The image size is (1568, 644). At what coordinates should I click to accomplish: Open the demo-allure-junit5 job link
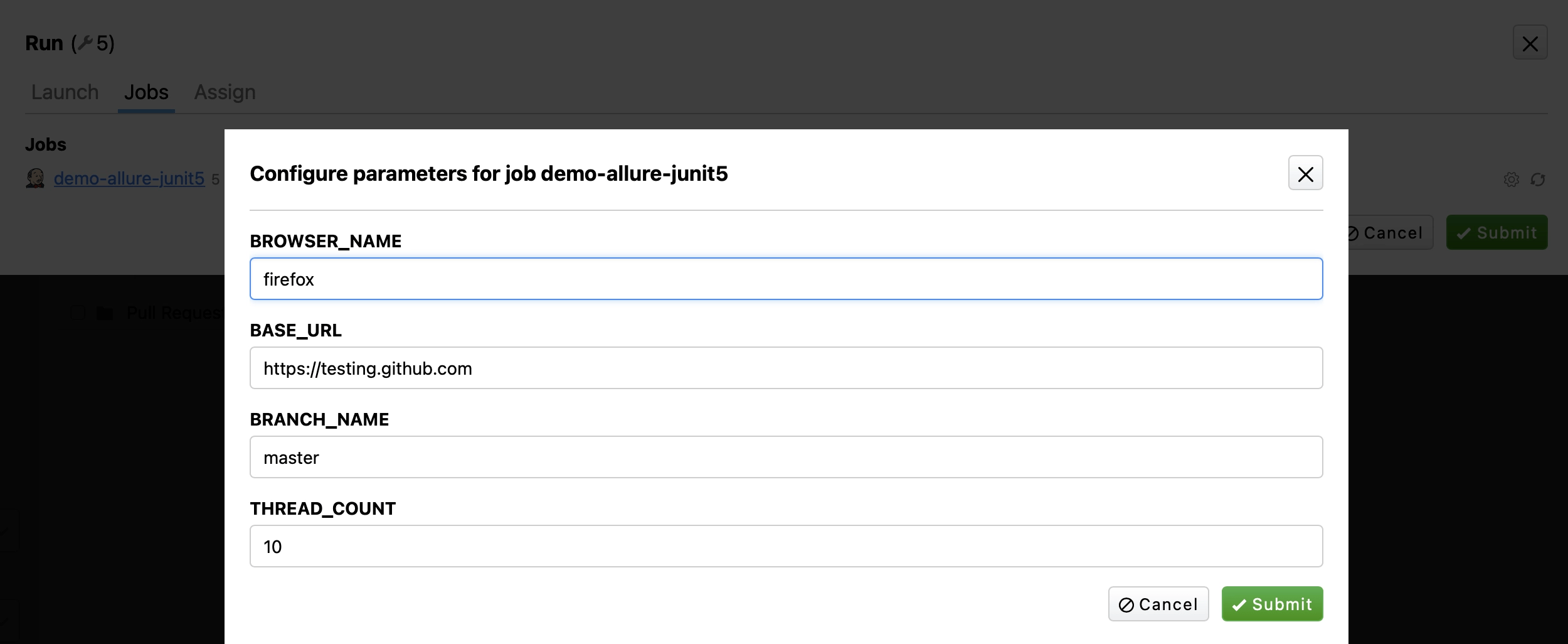click(x=129, y=179)
